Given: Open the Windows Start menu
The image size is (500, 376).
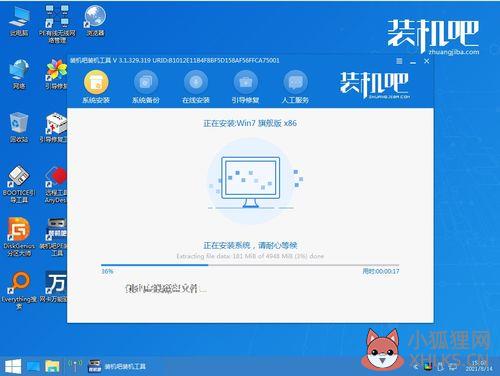Looking at the screenshot, I should click(13, 366).
